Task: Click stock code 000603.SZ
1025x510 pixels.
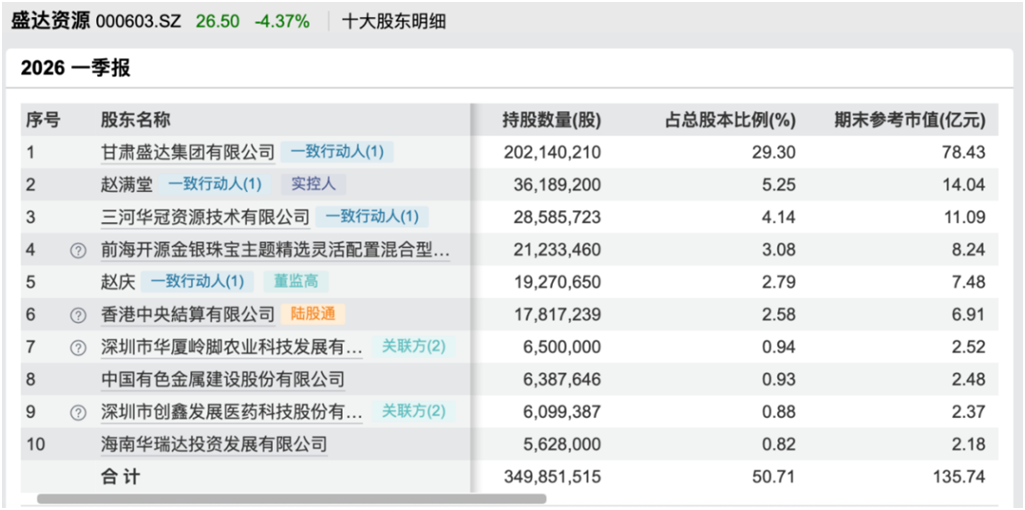Action: [139, 22]
